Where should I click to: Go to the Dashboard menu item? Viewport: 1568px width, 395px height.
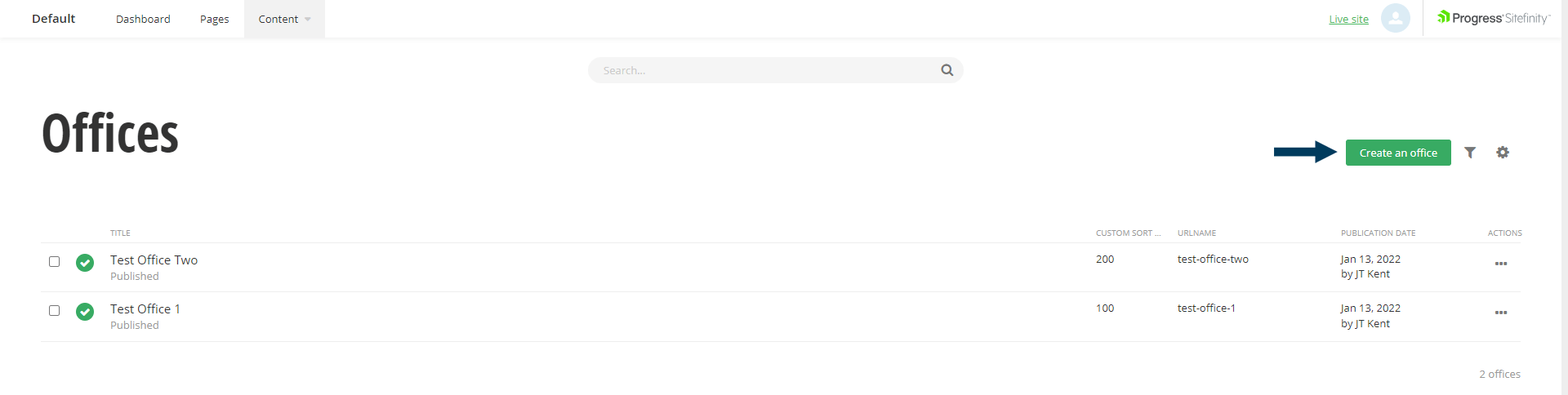point(143,19)
